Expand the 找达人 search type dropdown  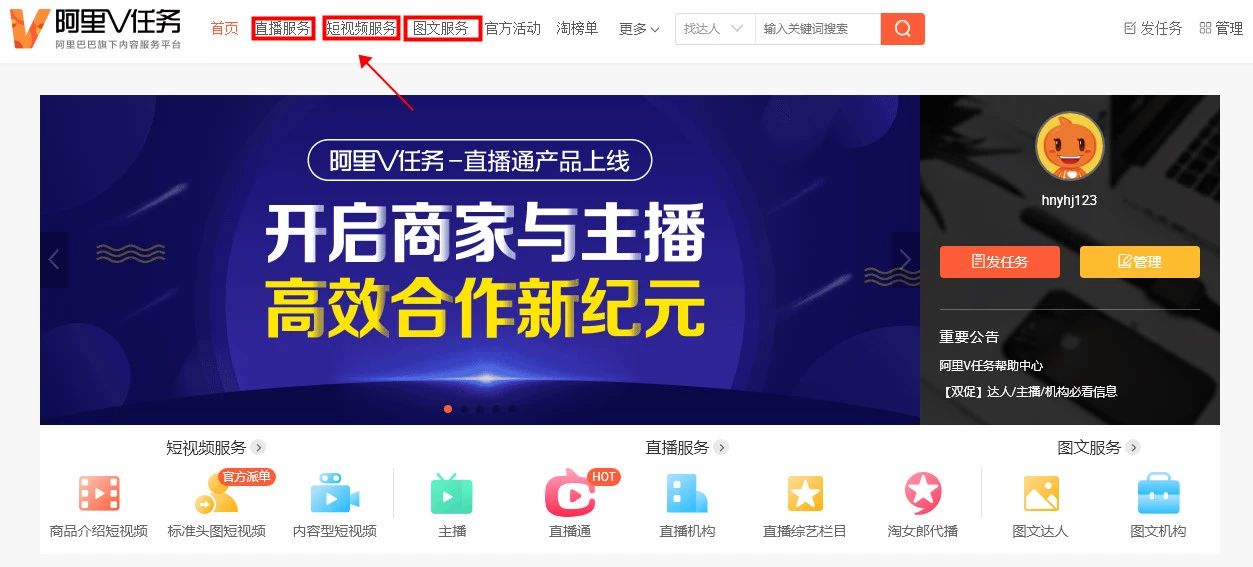tap(715, 29)
